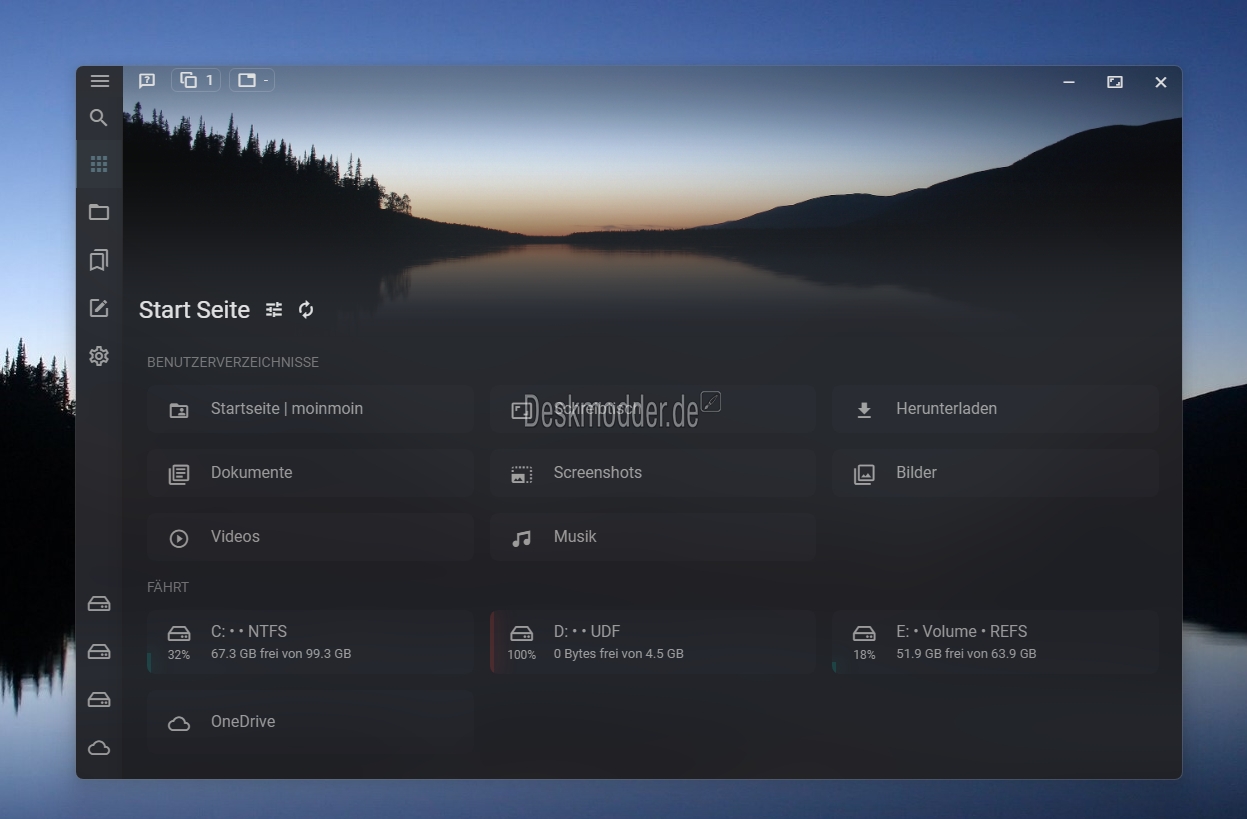Click the drive icon on E: card
This screenshot has width=1247, height=819.
point(864,633)
